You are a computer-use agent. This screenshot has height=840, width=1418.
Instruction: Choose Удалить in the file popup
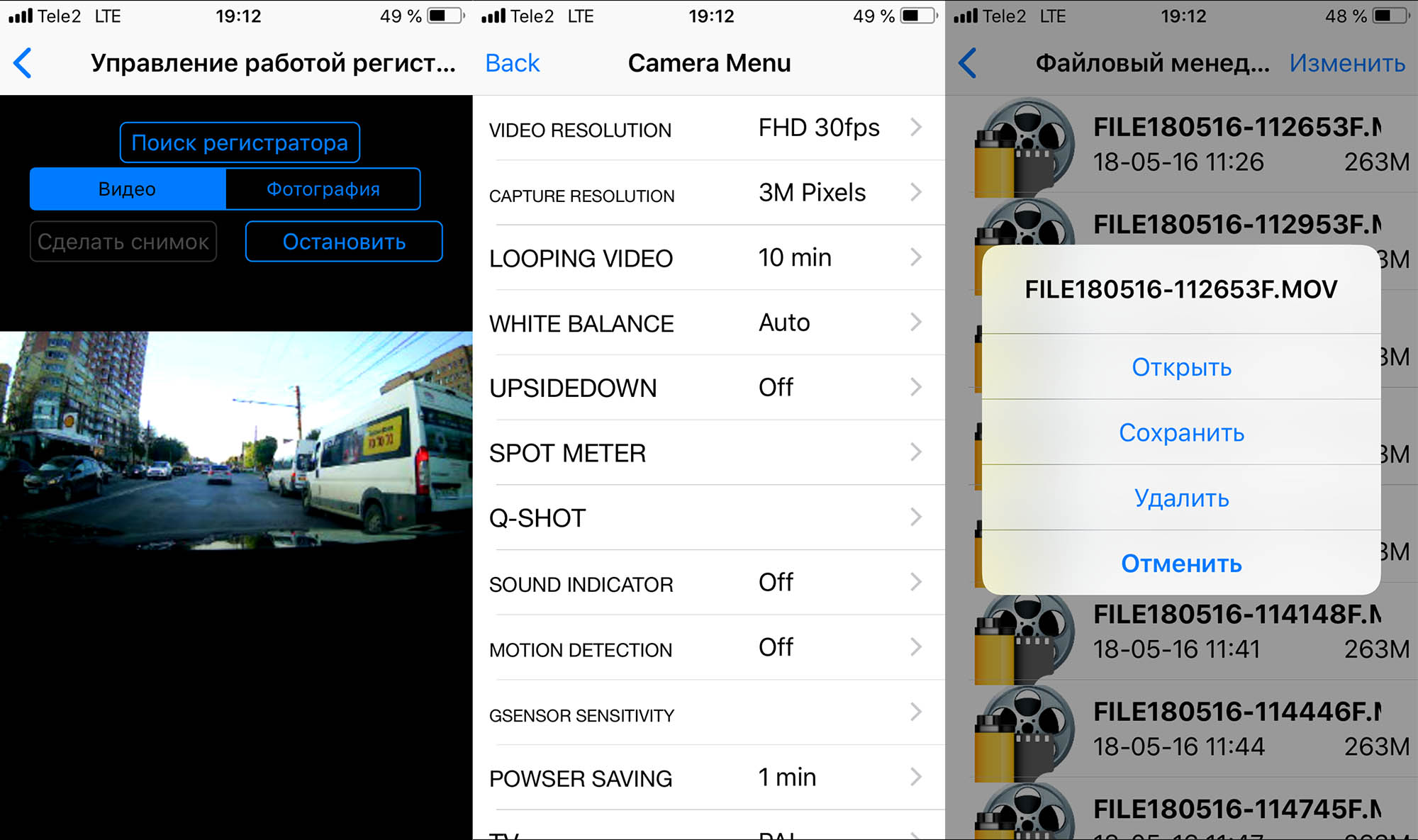point(1181,498)
